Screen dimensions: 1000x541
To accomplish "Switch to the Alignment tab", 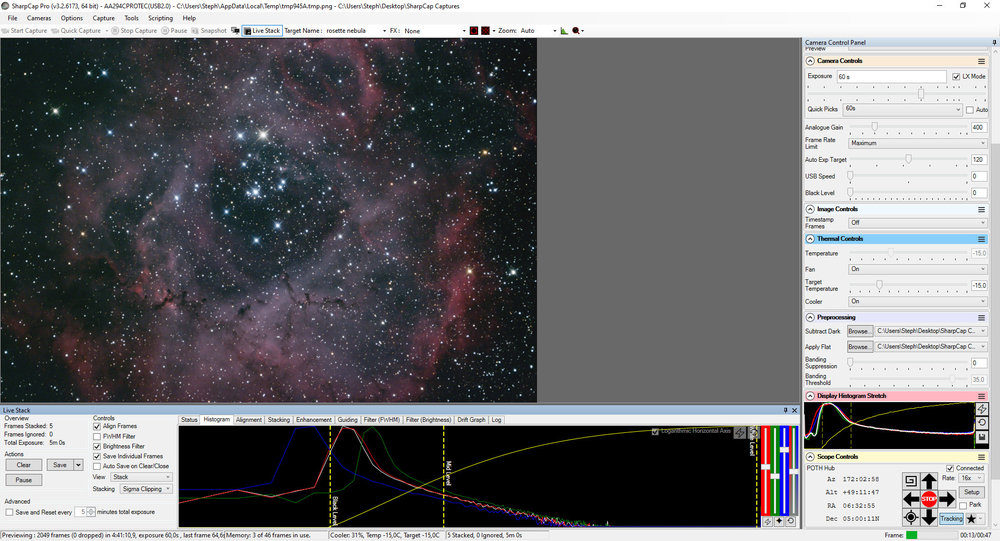I will pyautogui.click(x=249, y=420).
